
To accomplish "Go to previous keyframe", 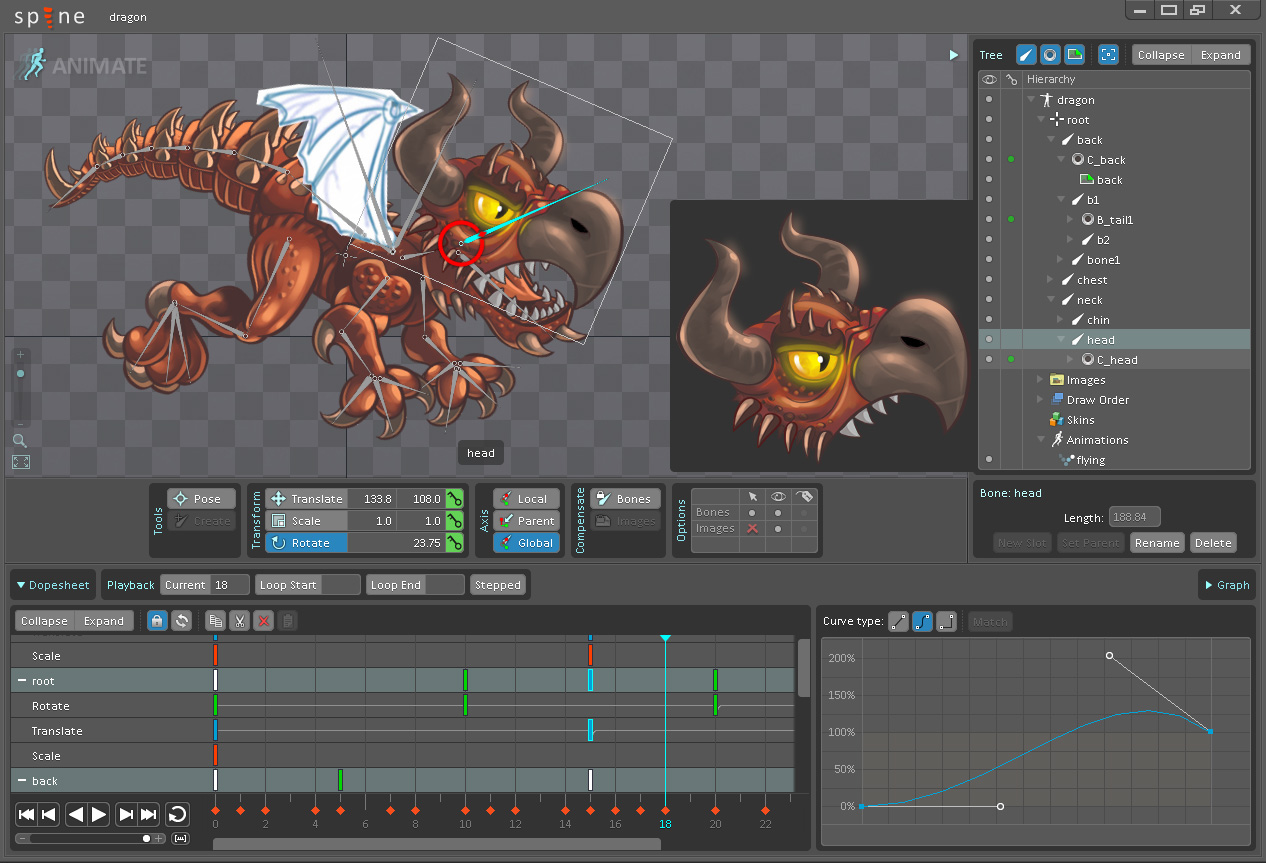I will (48, 814).
